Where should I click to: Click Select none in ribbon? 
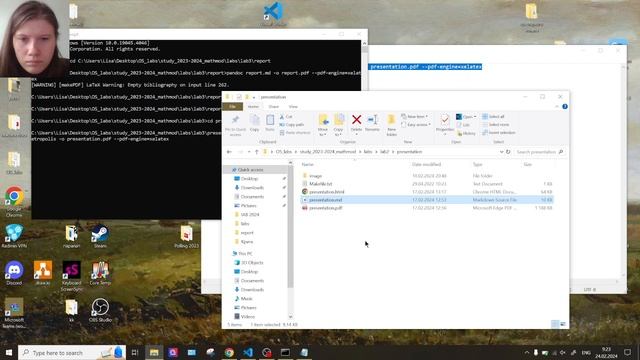point(496,124)
